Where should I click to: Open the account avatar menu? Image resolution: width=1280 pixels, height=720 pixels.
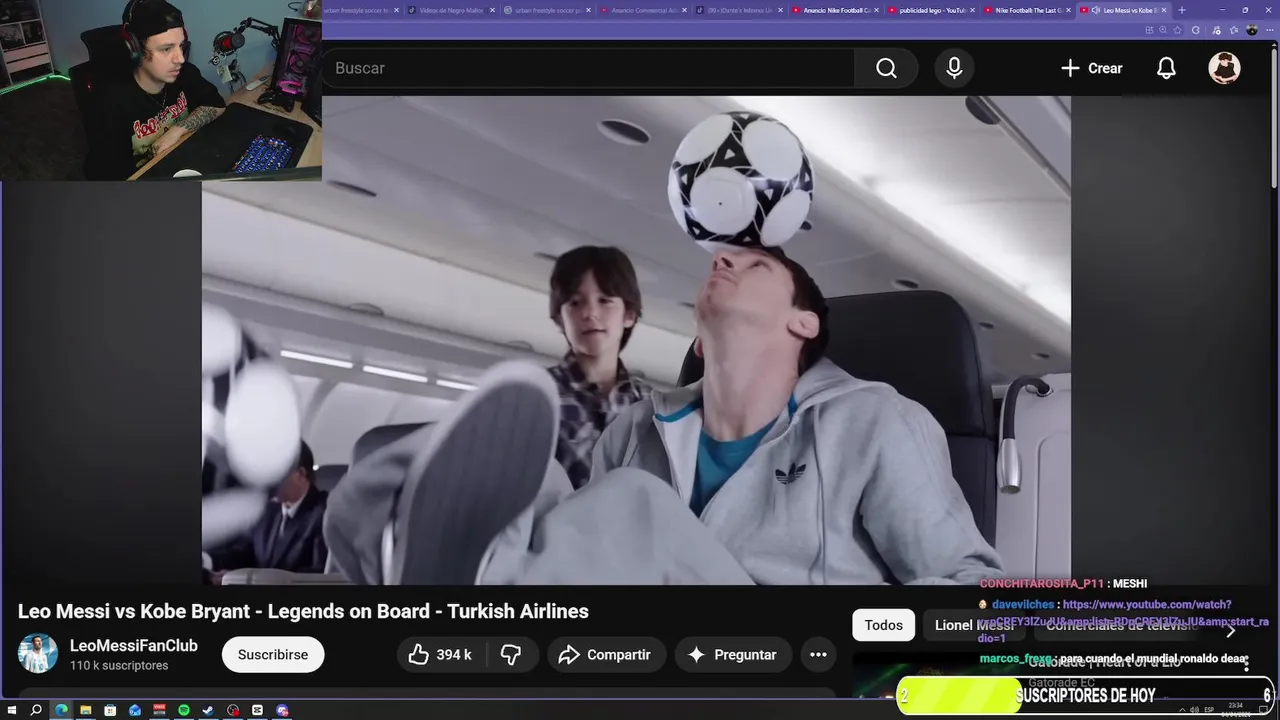1224,68
